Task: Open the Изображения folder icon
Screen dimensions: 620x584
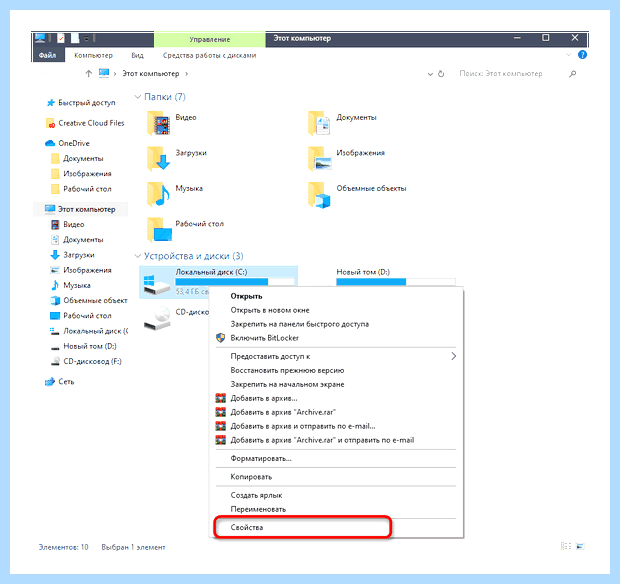Action: tap(319, 159)
